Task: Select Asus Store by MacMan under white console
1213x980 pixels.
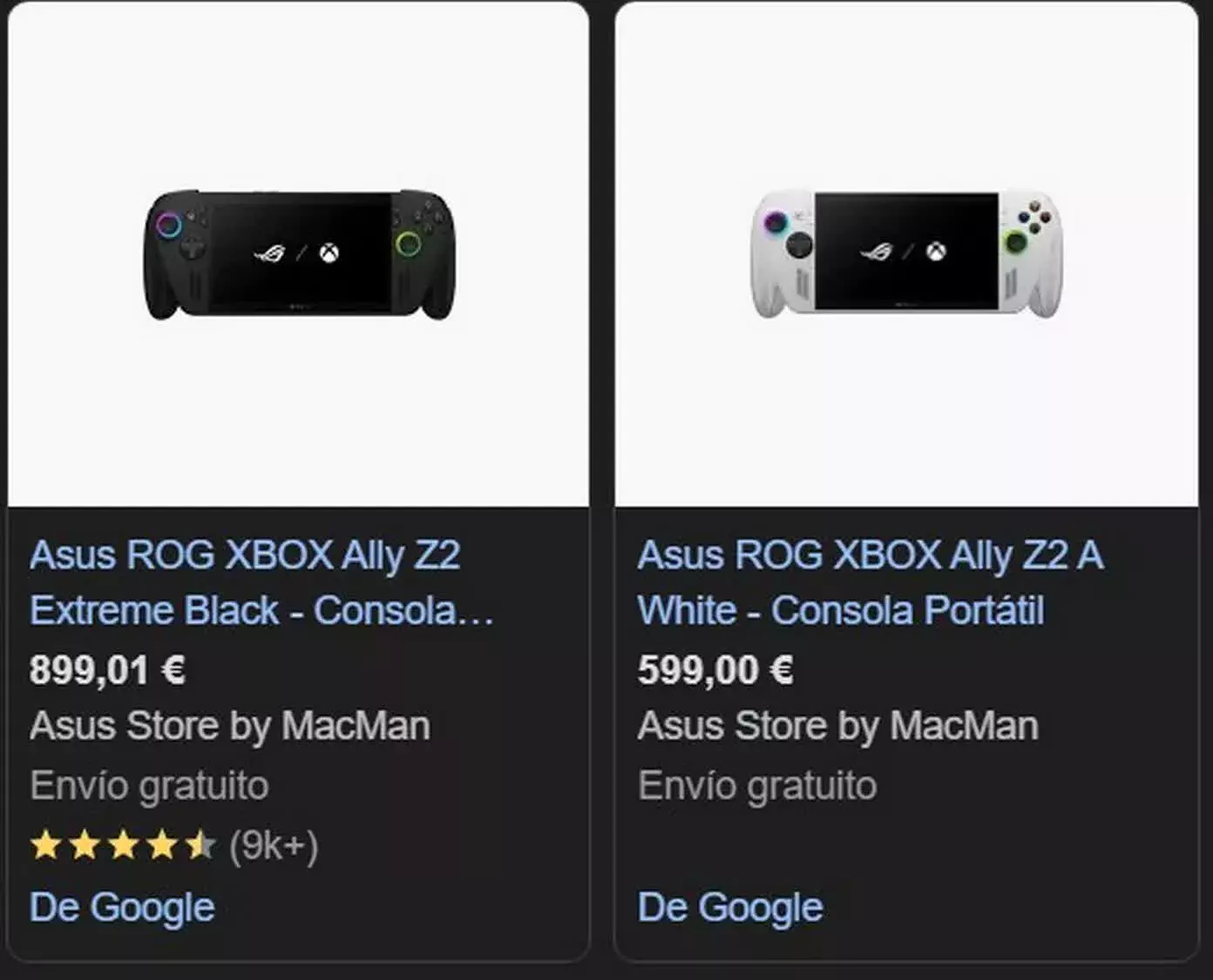Action: 837,727
